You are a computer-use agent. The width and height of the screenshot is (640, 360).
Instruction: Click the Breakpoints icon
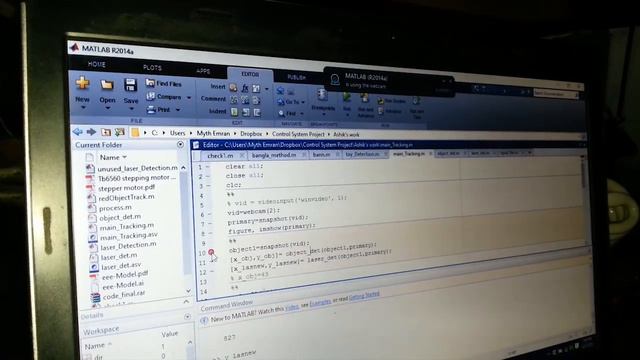coord(322,96)
